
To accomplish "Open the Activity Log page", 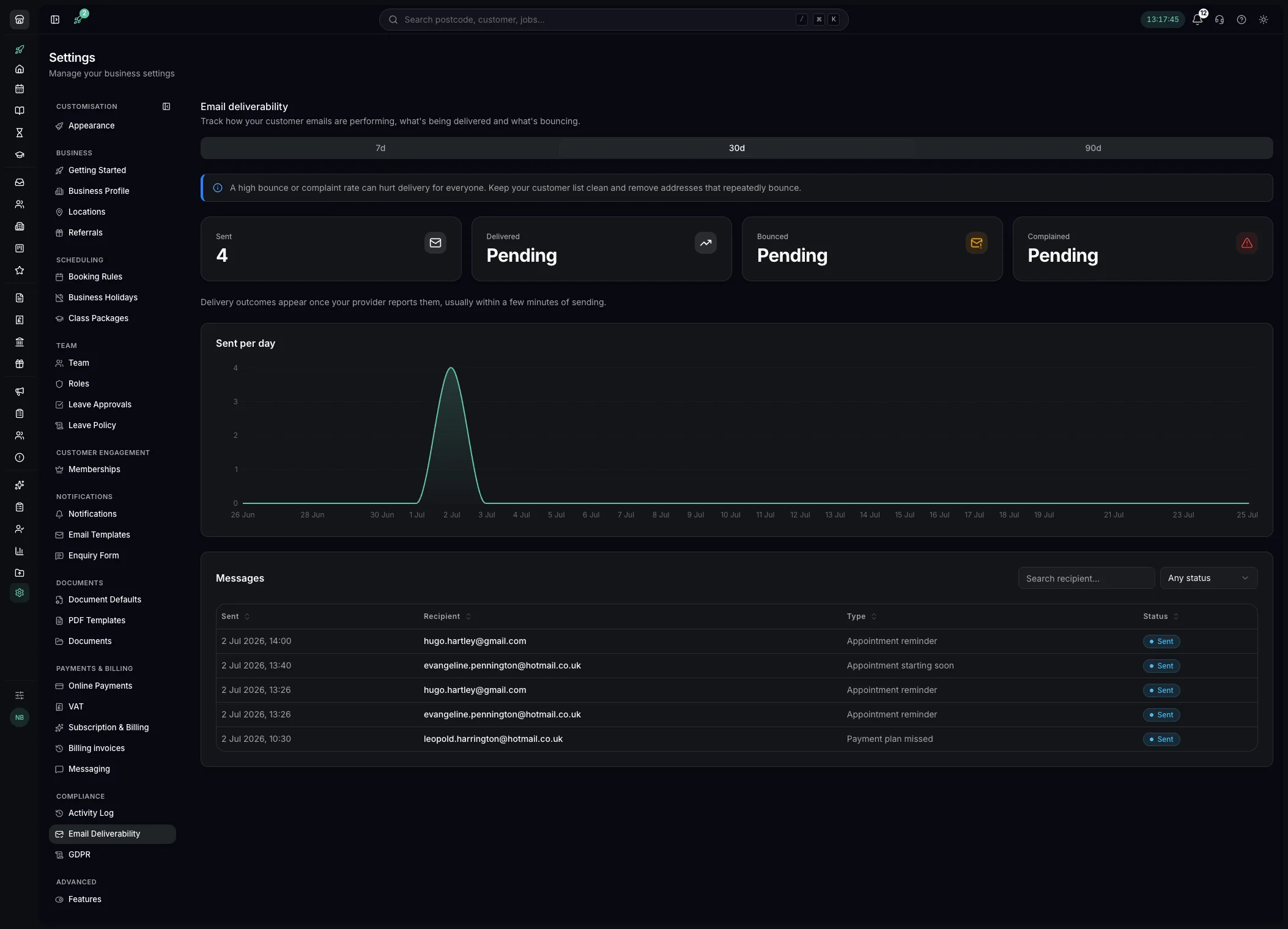I will 113,813.
